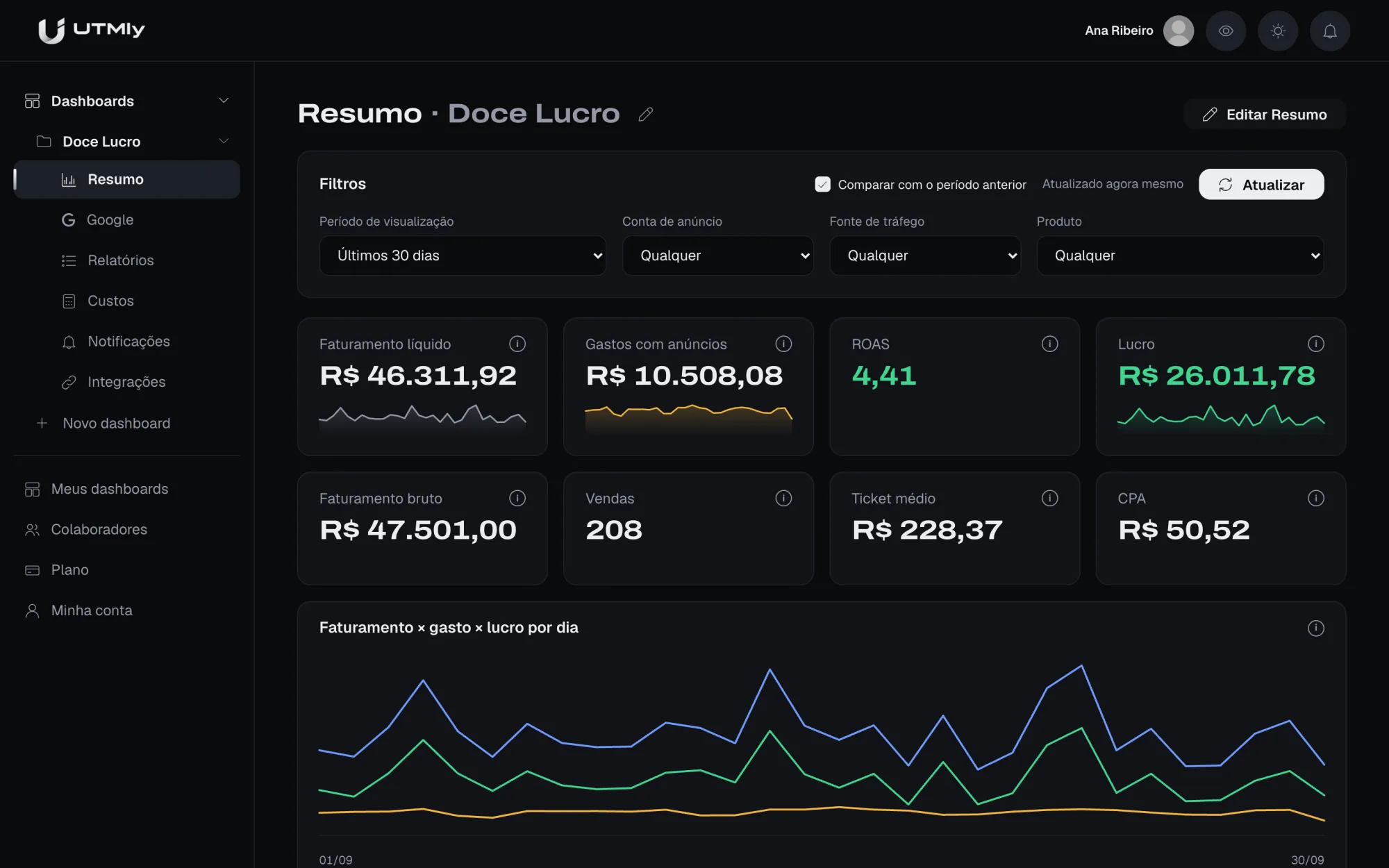Click Editar Resumo button
The width and height of the screenshot is (1389, 868).
pyautogui.click(x=1264, y=115)
